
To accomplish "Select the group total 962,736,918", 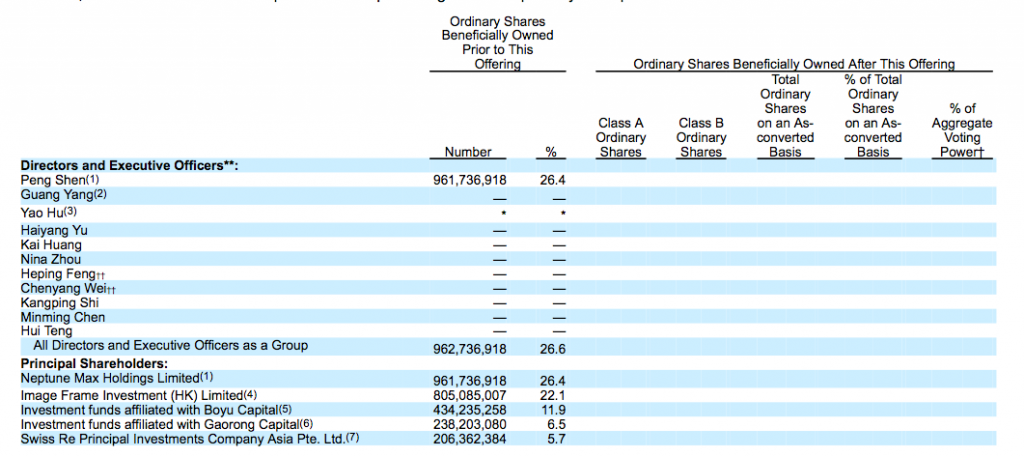I will click(x=466, y=349).
